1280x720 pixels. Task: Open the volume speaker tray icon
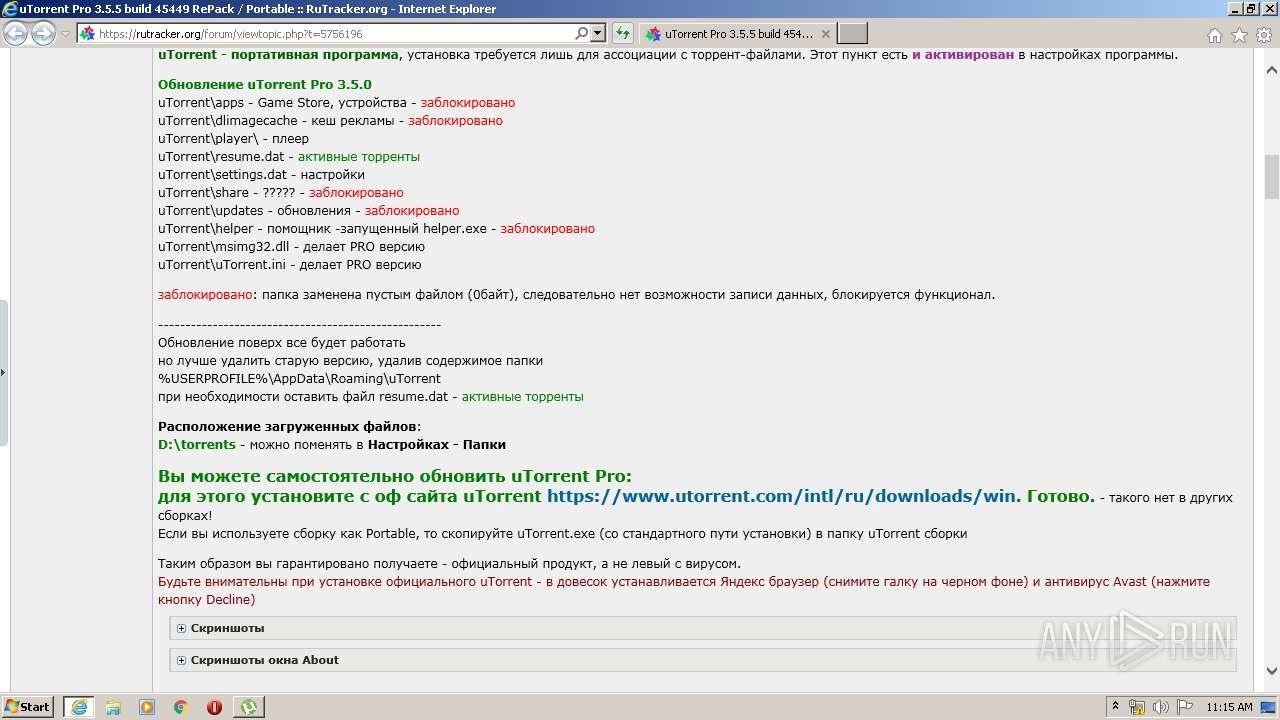[x=1161, y=706]
